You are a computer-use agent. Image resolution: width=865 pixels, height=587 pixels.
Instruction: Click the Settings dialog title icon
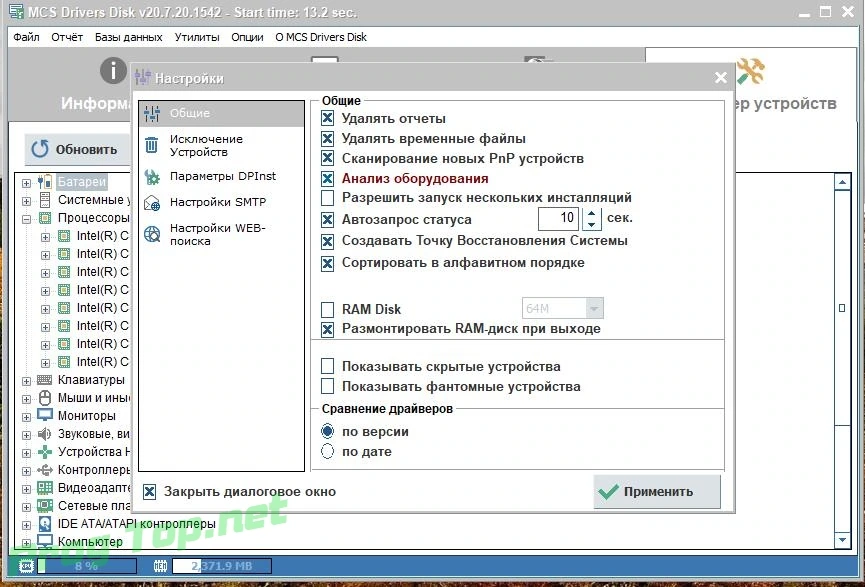pos(143,77)
